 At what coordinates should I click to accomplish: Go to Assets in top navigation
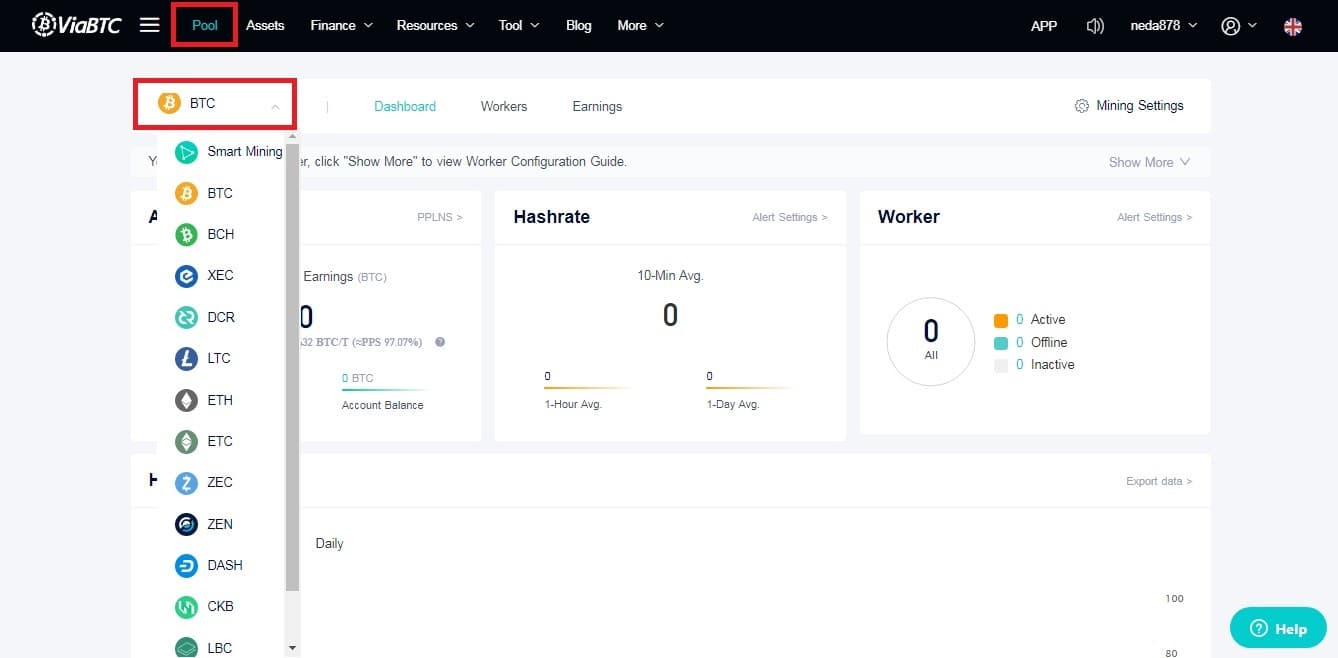click(265, 26)
